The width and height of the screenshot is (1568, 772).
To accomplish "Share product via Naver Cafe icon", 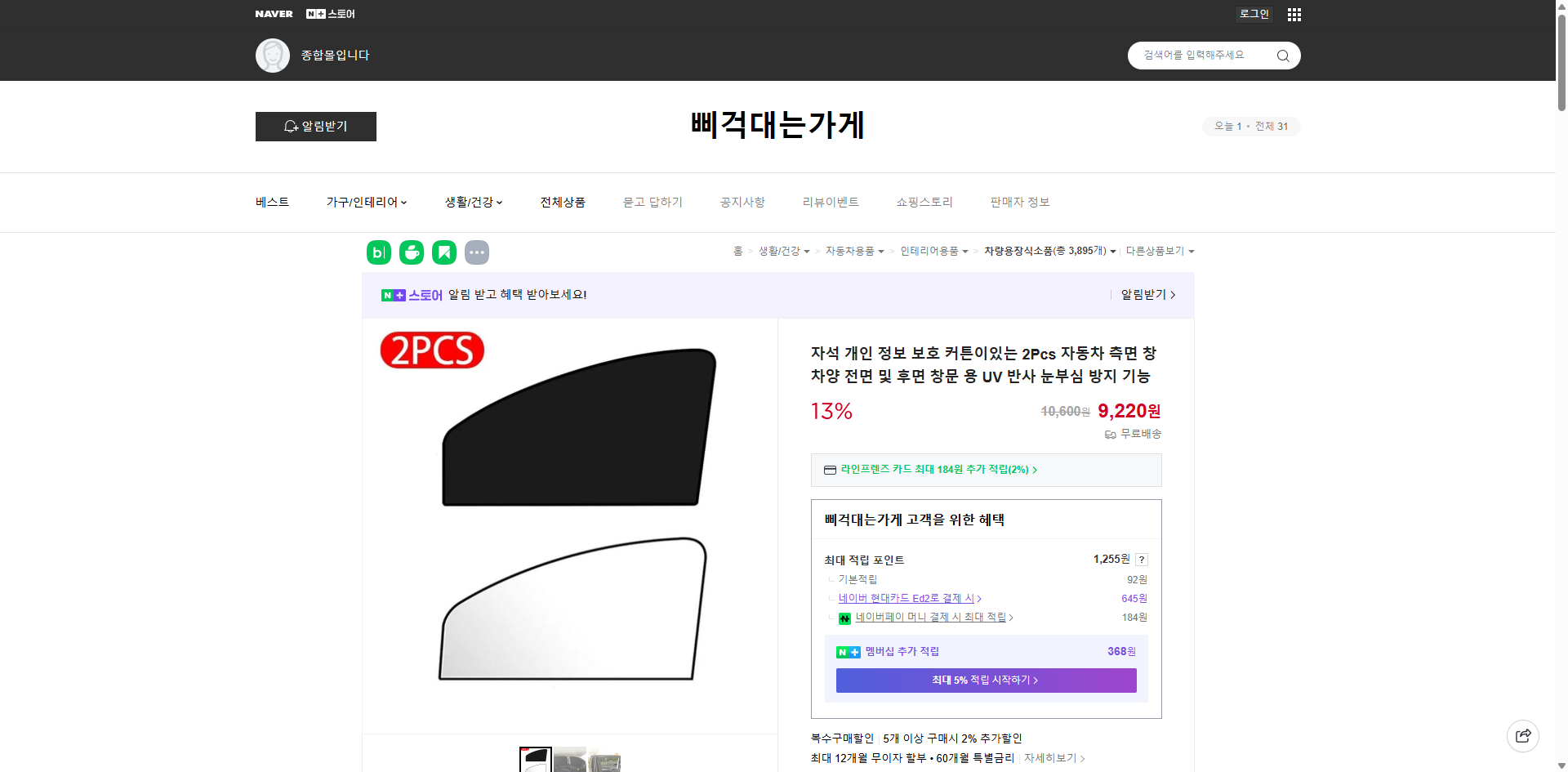I will pos(411,252).
